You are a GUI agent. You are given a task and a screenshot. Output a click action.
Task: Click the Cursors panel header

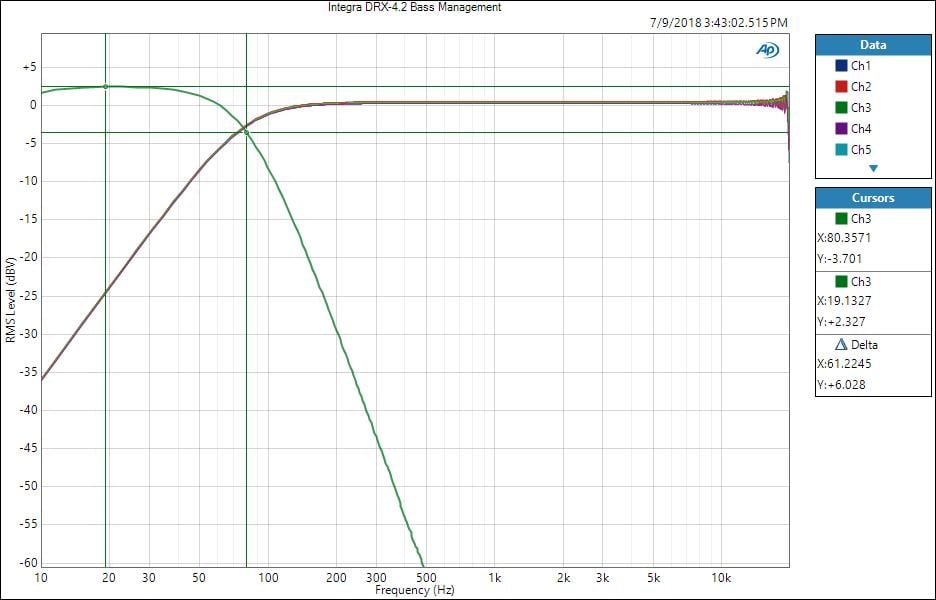(873, 198)
